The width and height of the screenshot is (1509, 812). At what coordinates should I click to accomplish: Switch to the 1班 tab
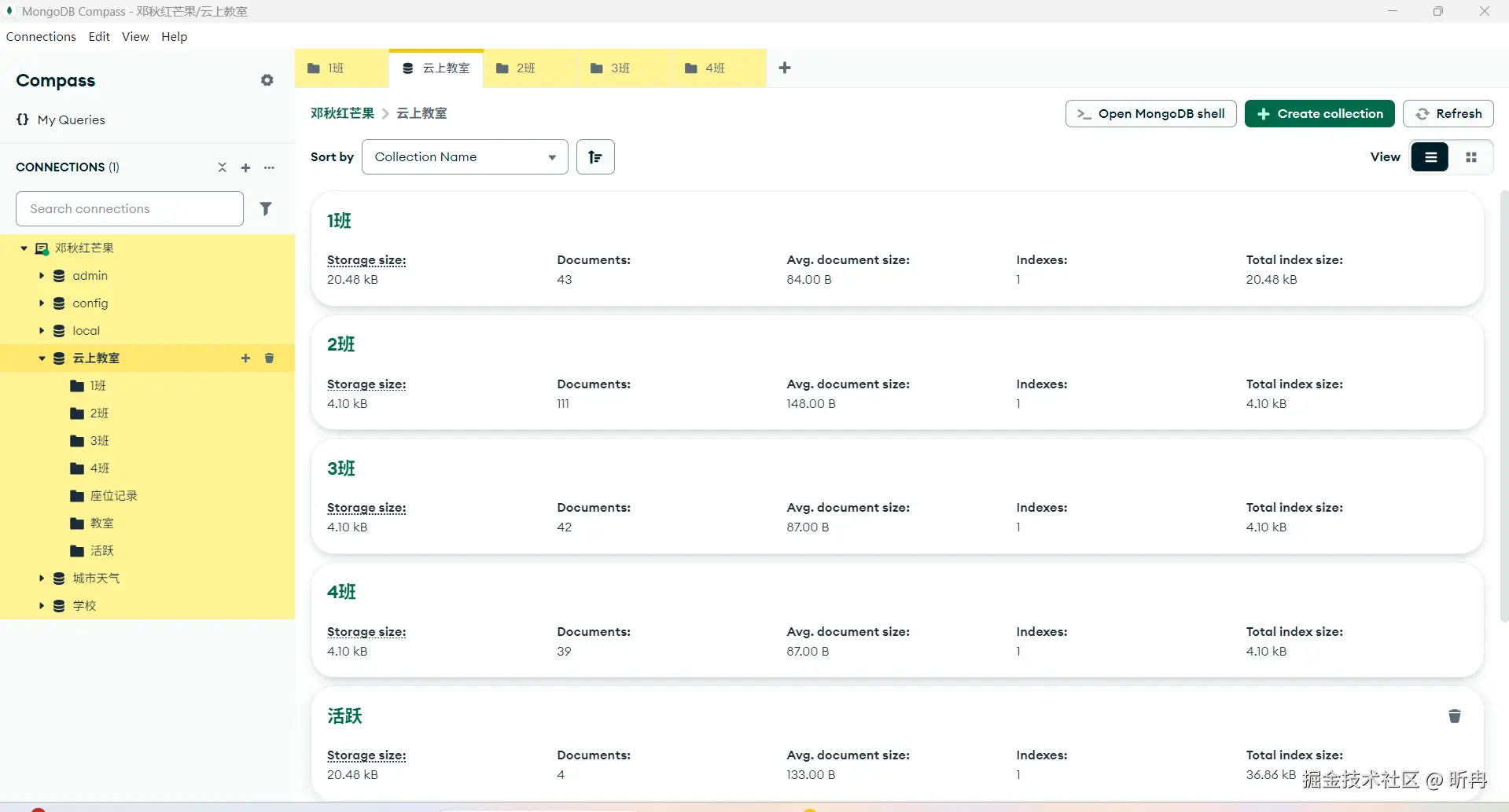click(x=342, y=68)
